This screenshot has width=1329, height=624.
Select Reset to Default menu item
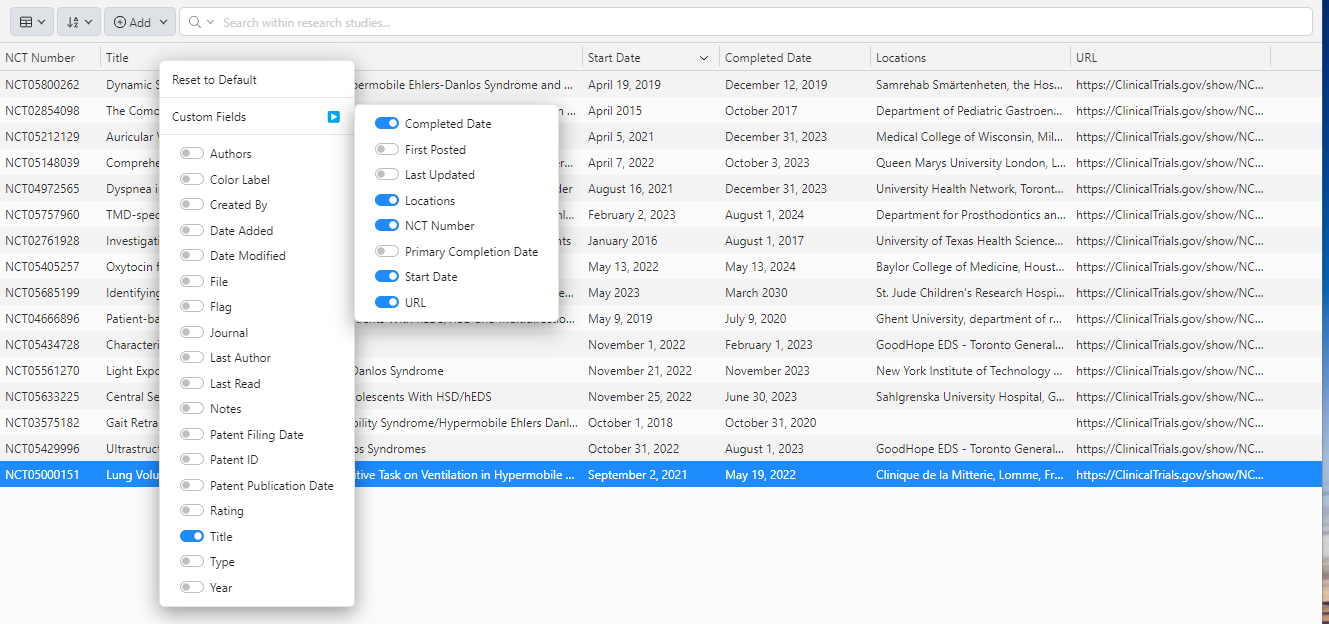(215, 79)
